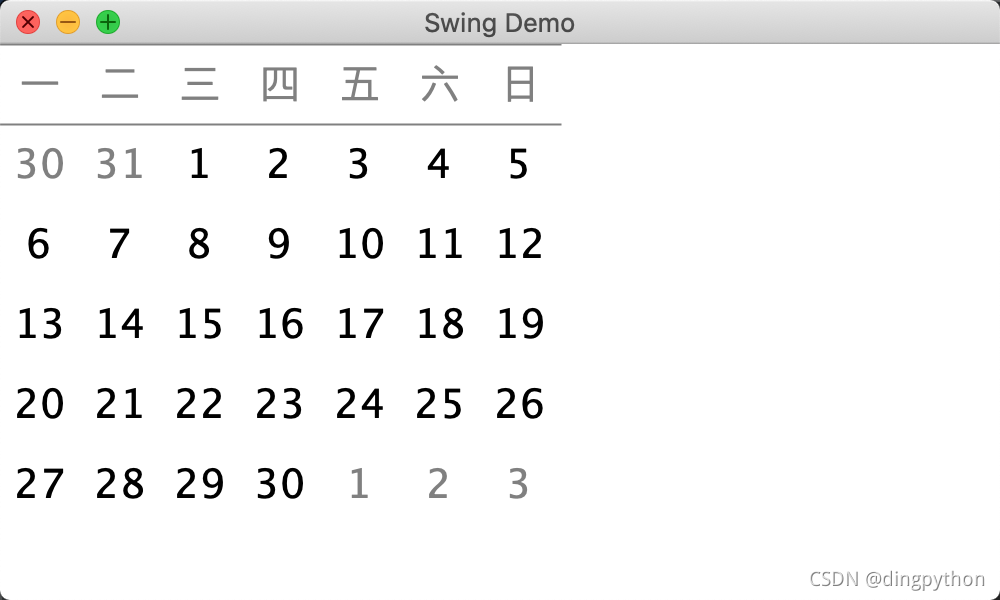Select the 四 (Thursday) column header
The height and width of the screenshot is (600, 1000).
point(280,84)
